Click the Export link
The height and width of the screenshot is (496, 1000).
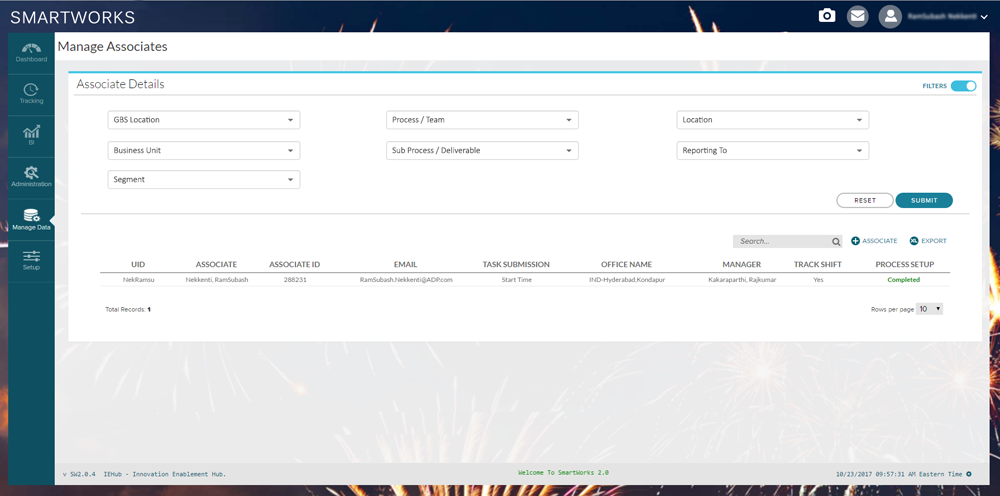click(927, 241)
